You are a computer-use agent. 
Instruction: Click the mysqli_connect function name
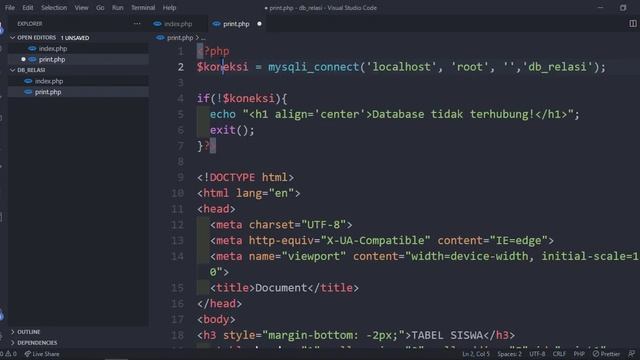click(x=313, y=67)
